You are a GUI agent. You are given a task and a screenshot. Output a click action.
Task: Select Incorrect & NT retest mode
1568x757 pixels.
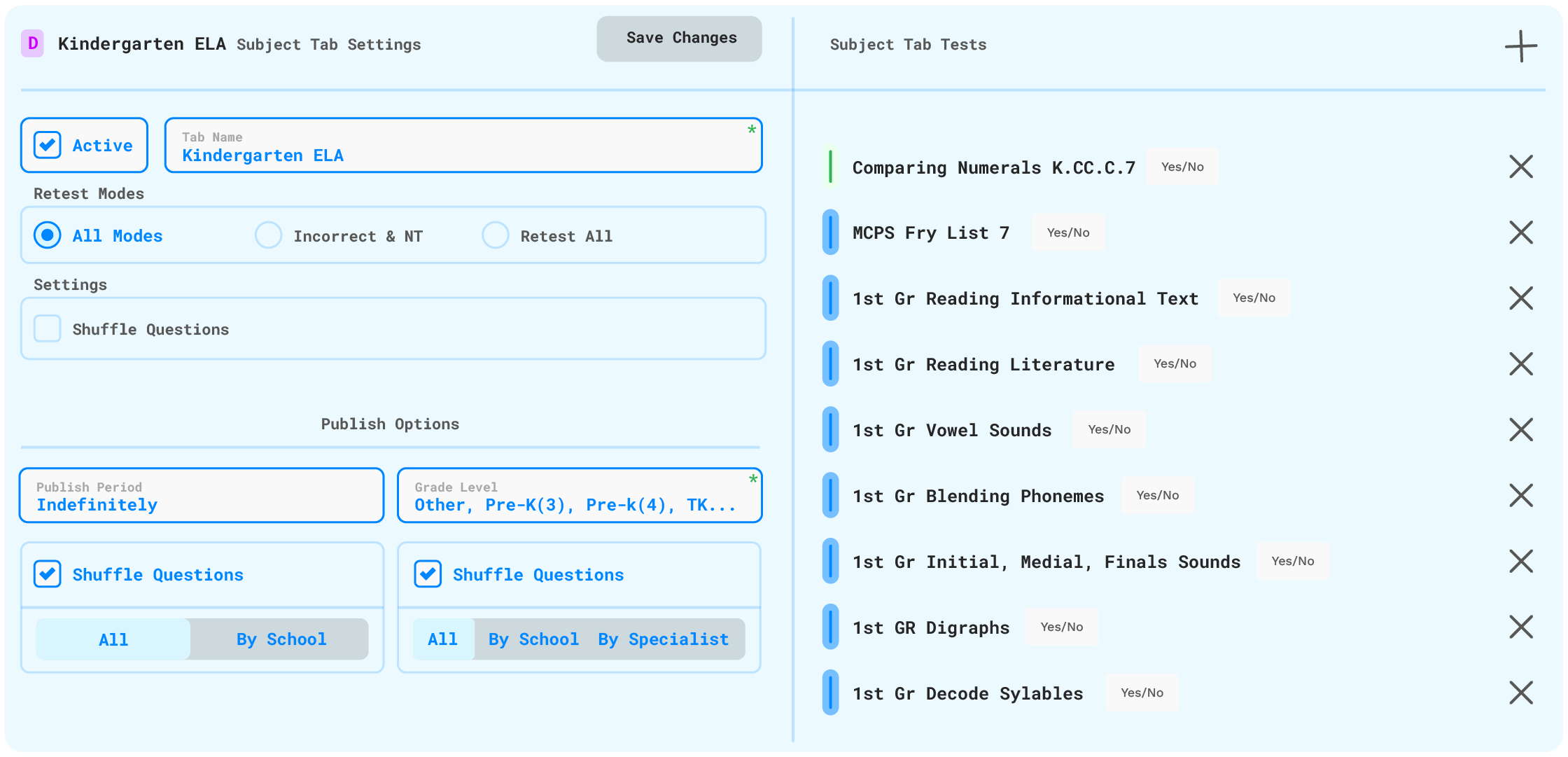click(269, 235)
